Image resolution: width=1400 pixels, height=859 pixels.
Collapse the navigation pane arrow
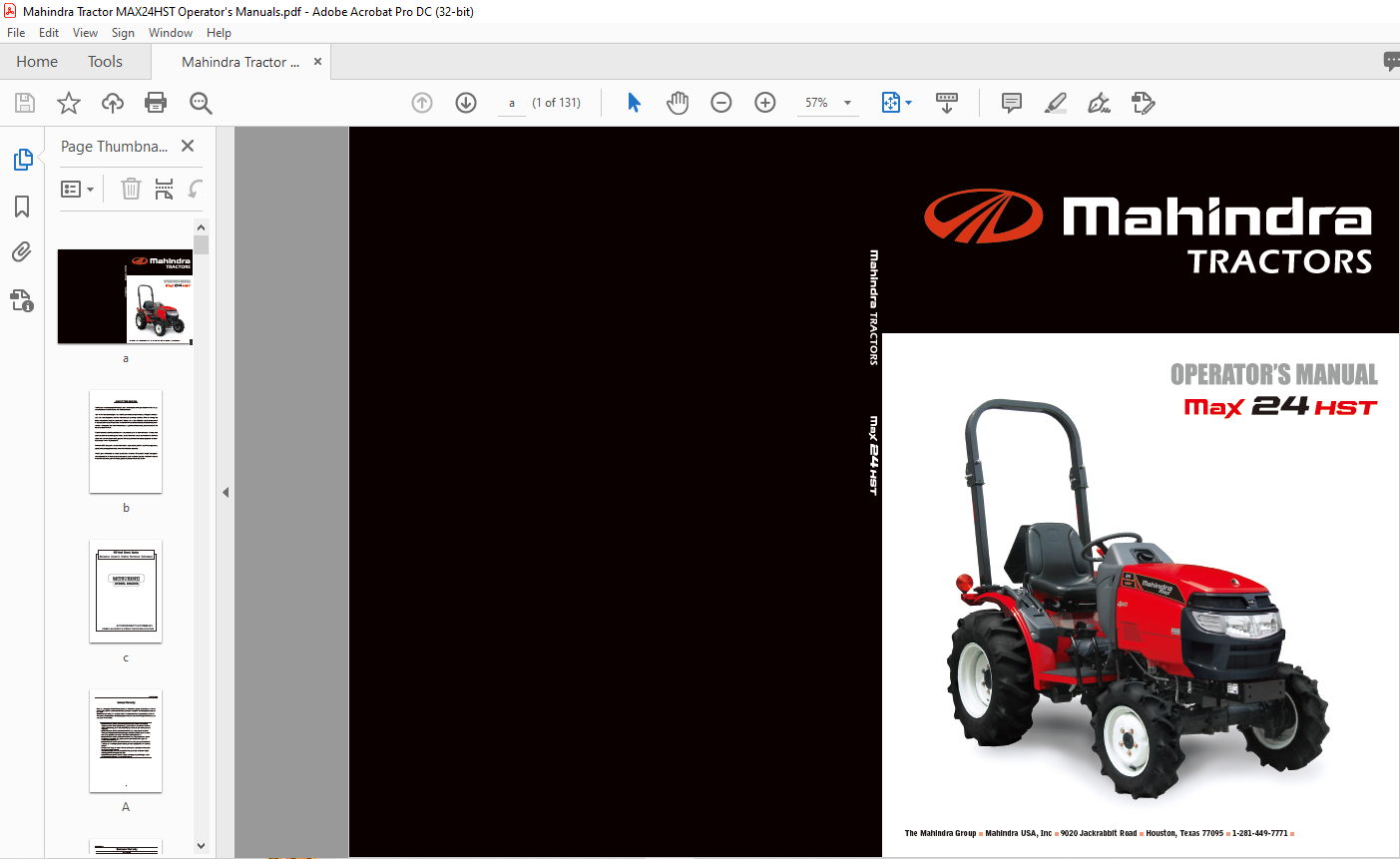tap(226, 492)
